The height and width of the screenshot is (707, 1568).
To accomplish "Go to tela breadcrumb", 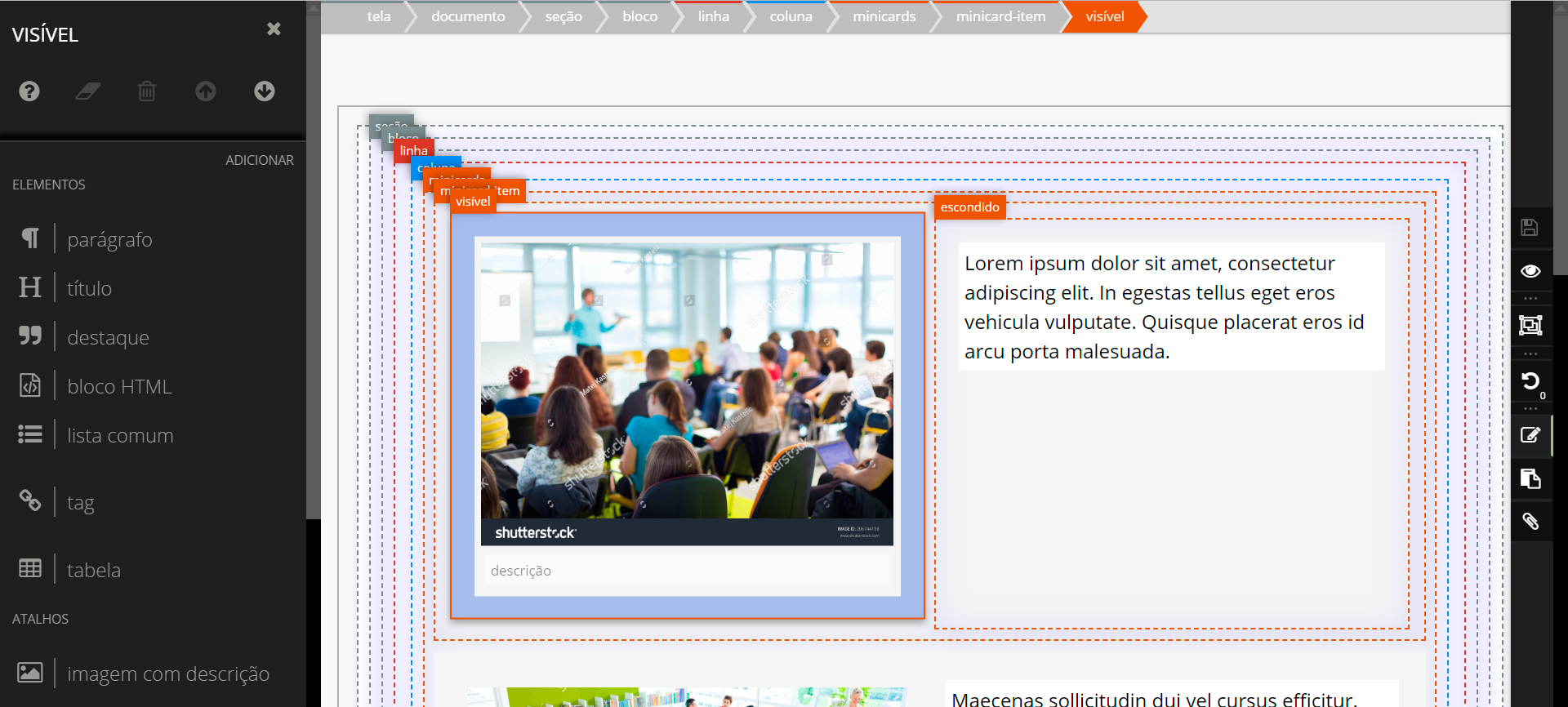I will 379,16.
